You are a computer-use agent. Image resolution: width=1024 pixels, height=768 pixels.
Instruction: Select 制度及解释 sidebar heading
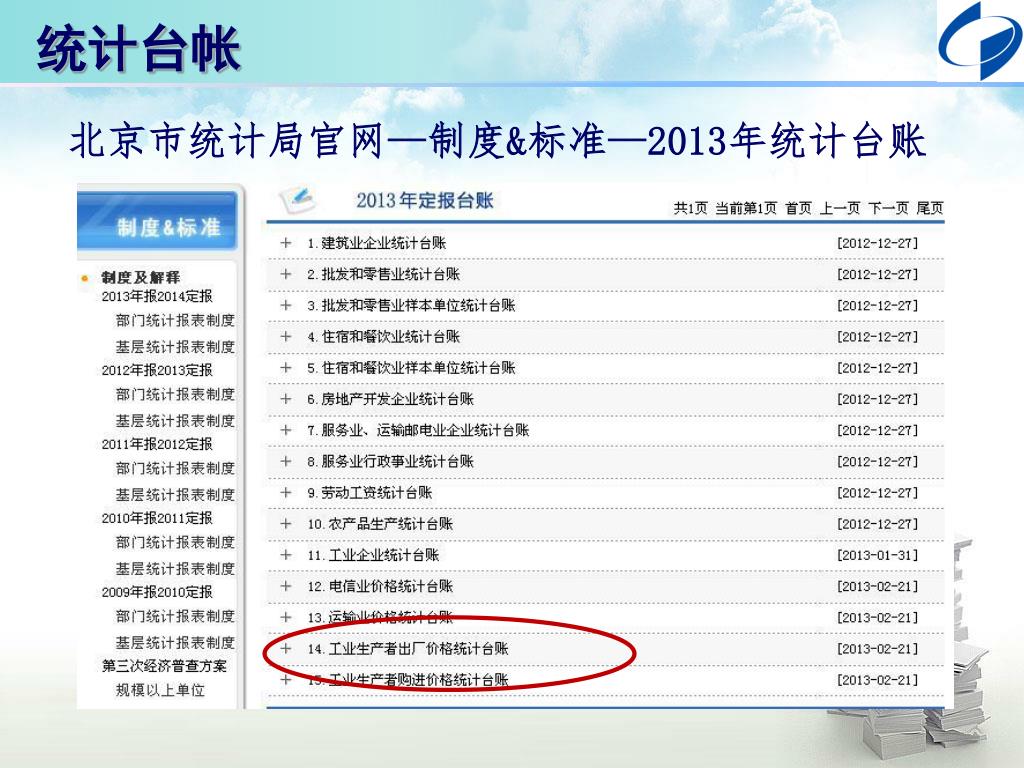(140, 278)
